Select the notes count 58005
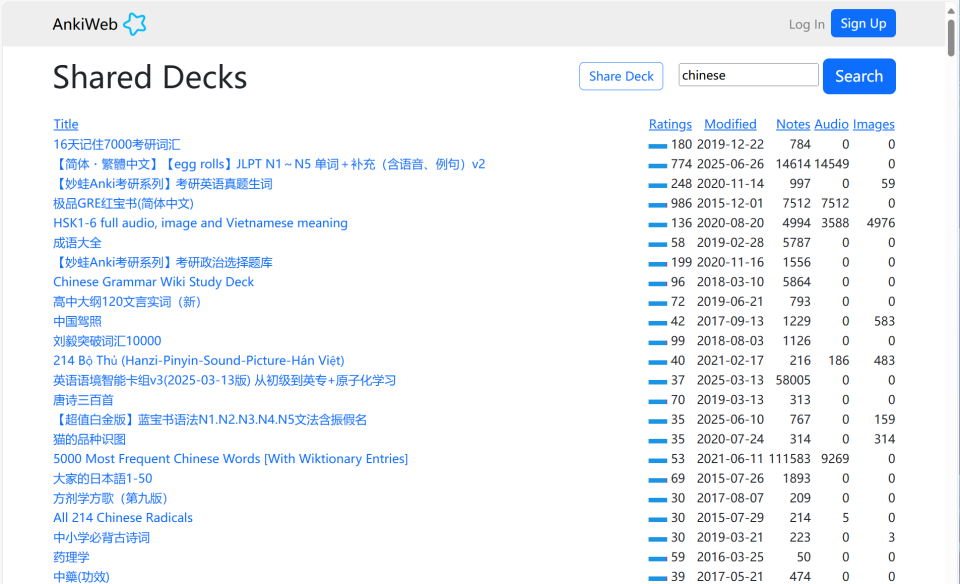The height and width of the screenshot is (584, 960). (x=793, y=380)
